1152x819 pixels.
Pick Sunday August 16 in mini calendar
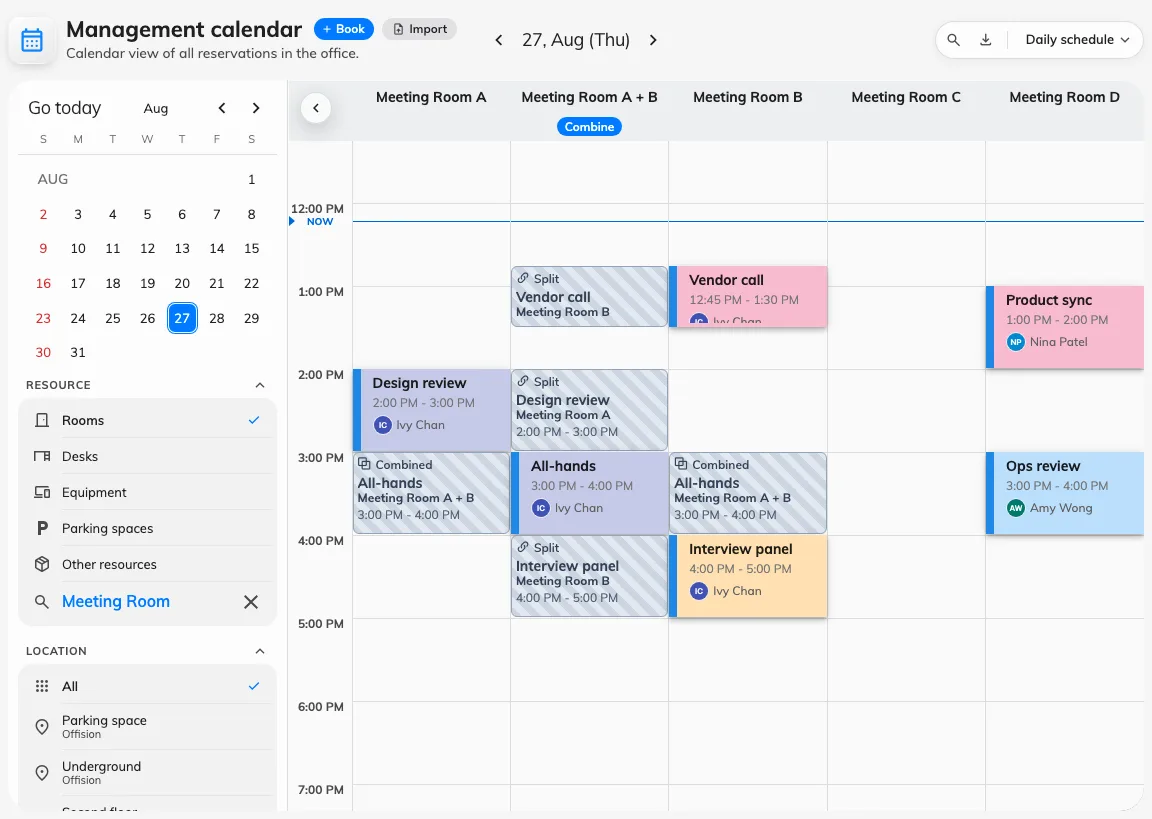click(43, 284)
